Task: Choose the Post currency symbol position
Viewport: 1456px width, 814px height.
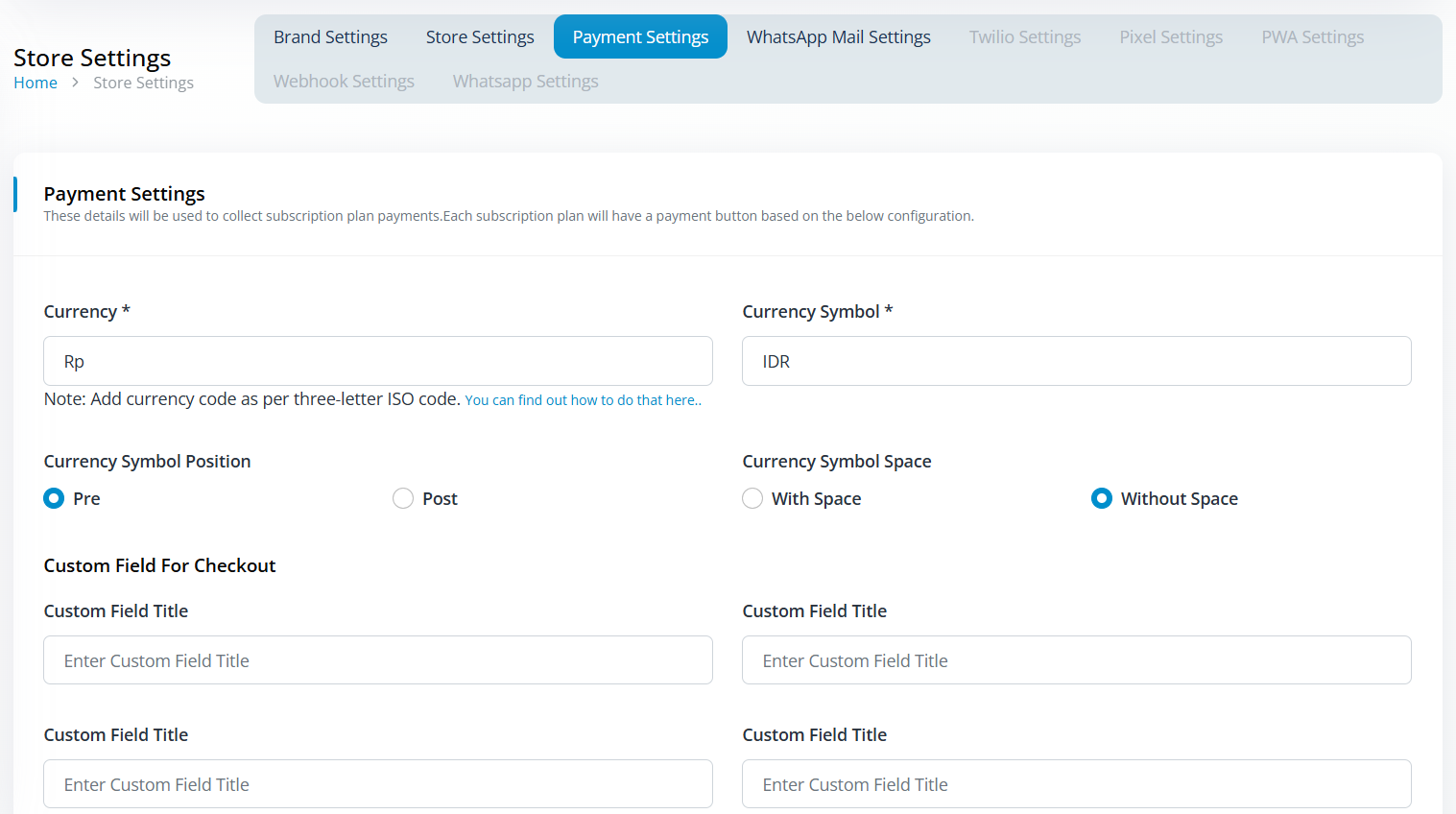Action: 403,498
